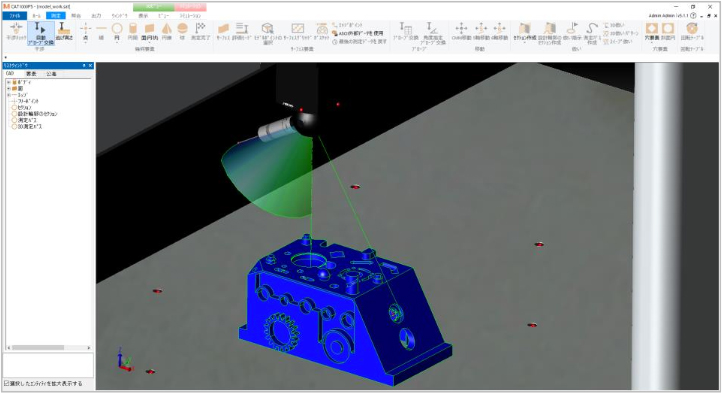Select the 点 (point) measurement tool

[85, 32]
